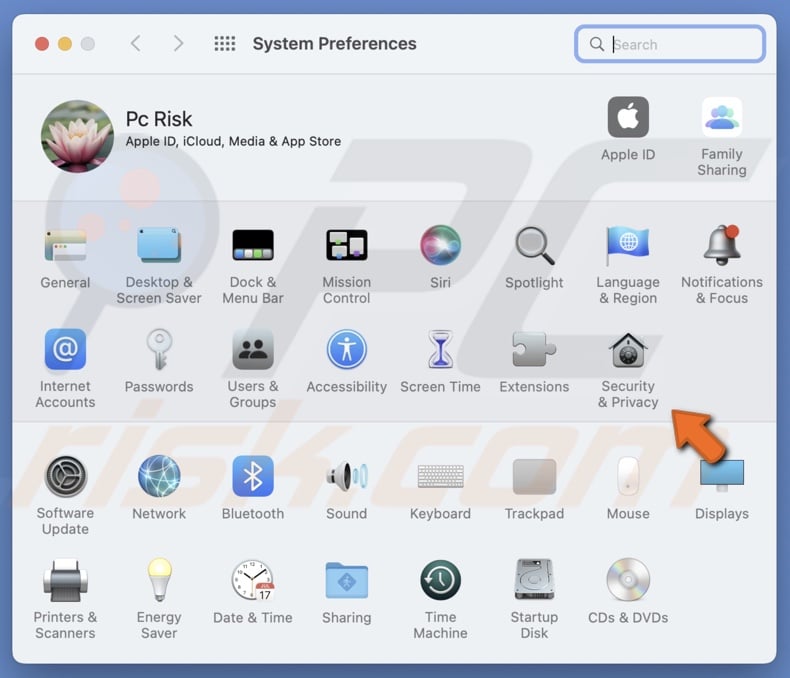Click the Pc Risk profile picture
The width and height of the screenshot is (790, 678).
(77, 136)
